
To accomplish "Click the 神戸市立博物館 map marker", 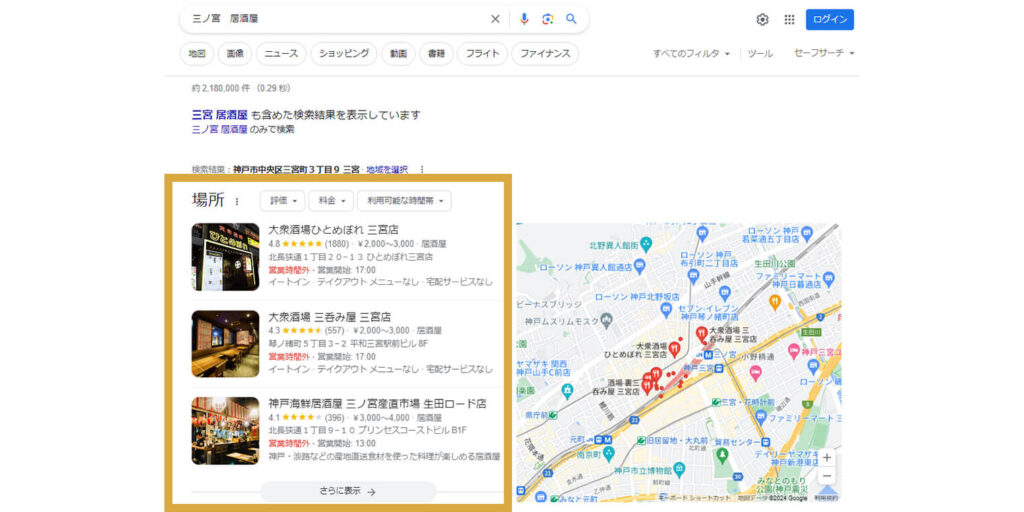I will coord(679,468).
